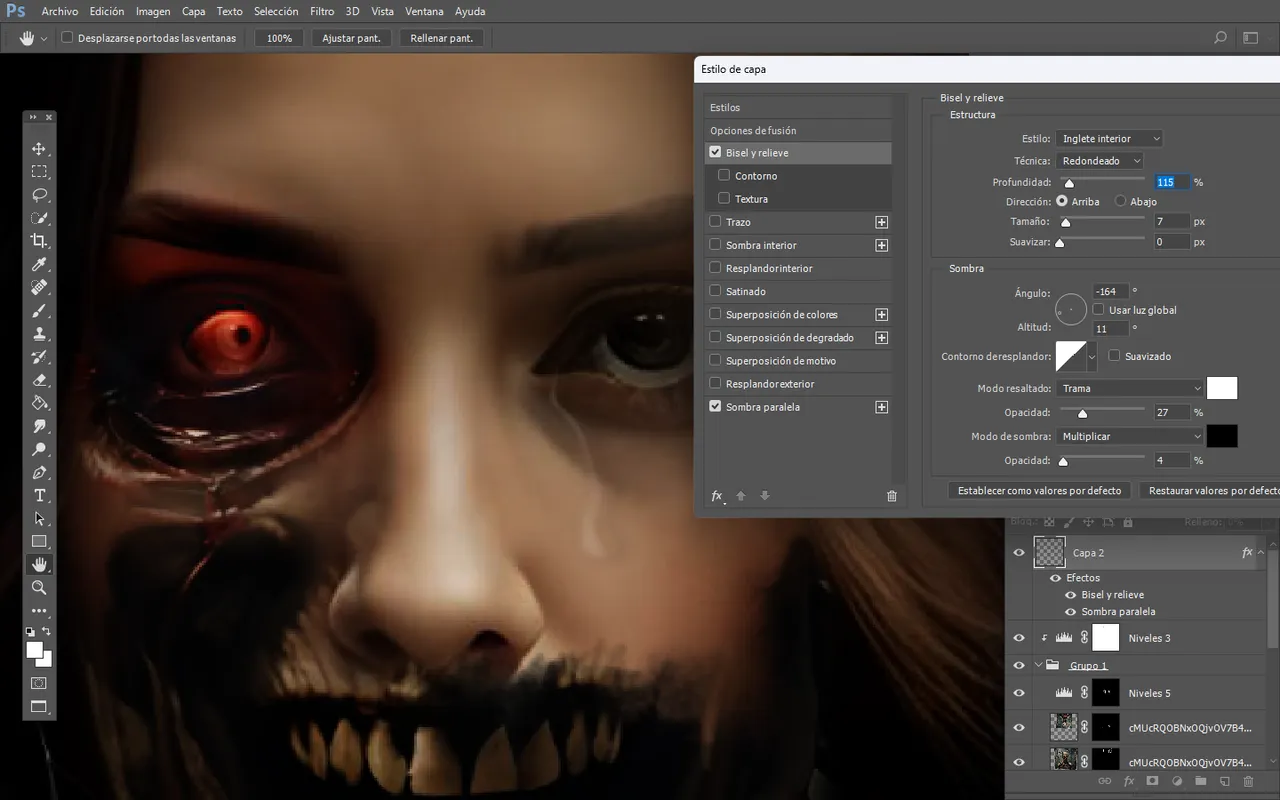Screen dimensions: 1280x800
Task: Select the Paint Bucket tool
Action: click(39, 403)
